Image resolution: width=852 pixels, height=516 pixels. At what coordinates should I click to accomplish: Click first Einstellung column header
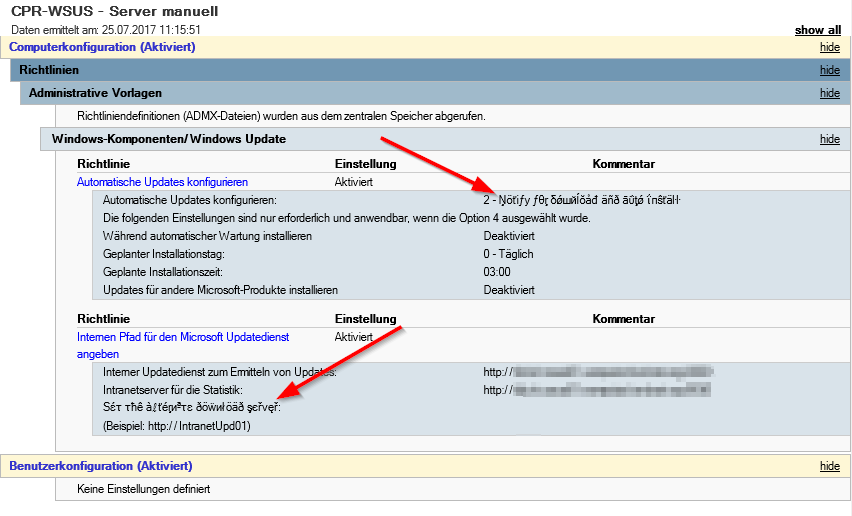[x=366, y=164]
